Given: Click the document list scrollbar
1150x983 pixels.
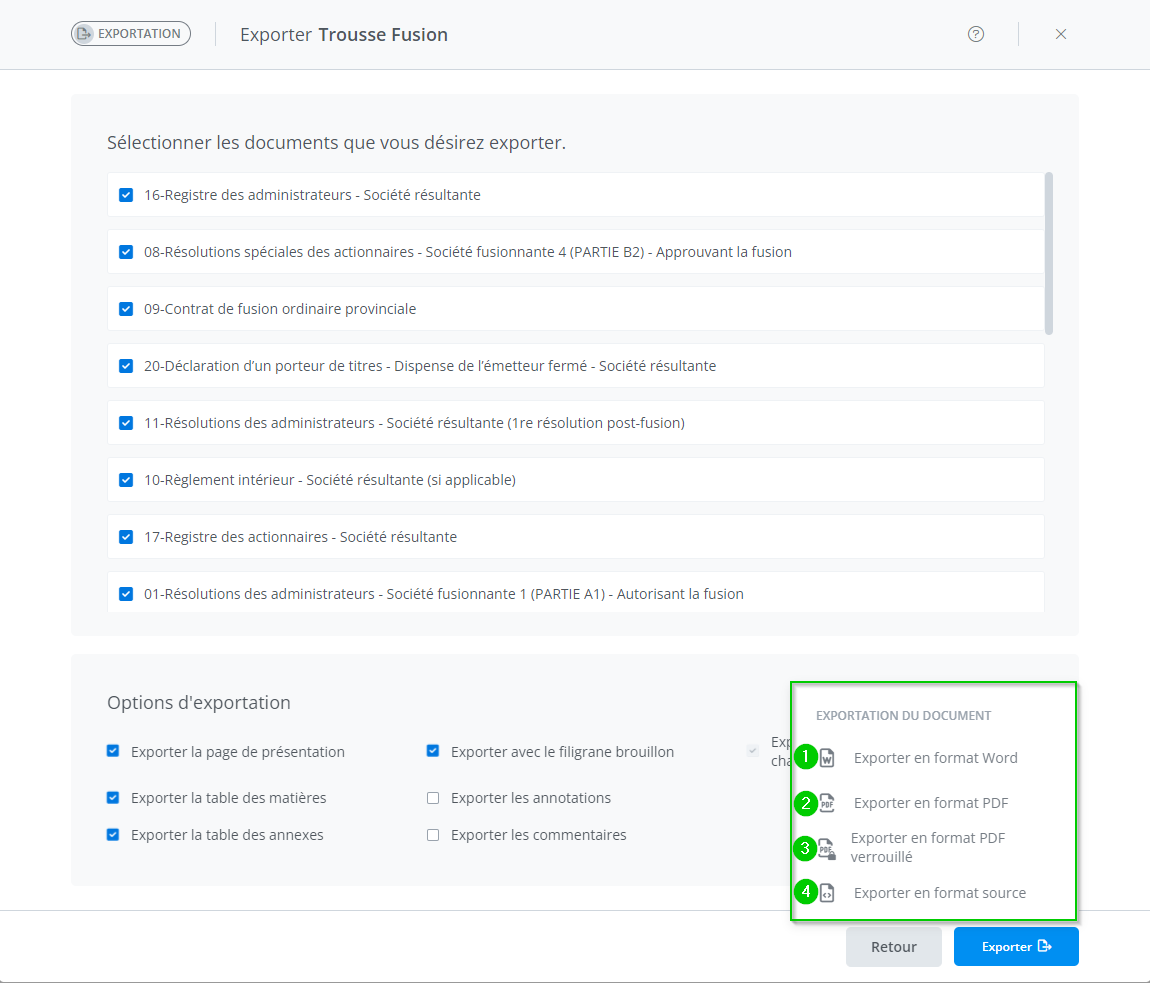Looking at the screenshot, I should (1048, 253).
